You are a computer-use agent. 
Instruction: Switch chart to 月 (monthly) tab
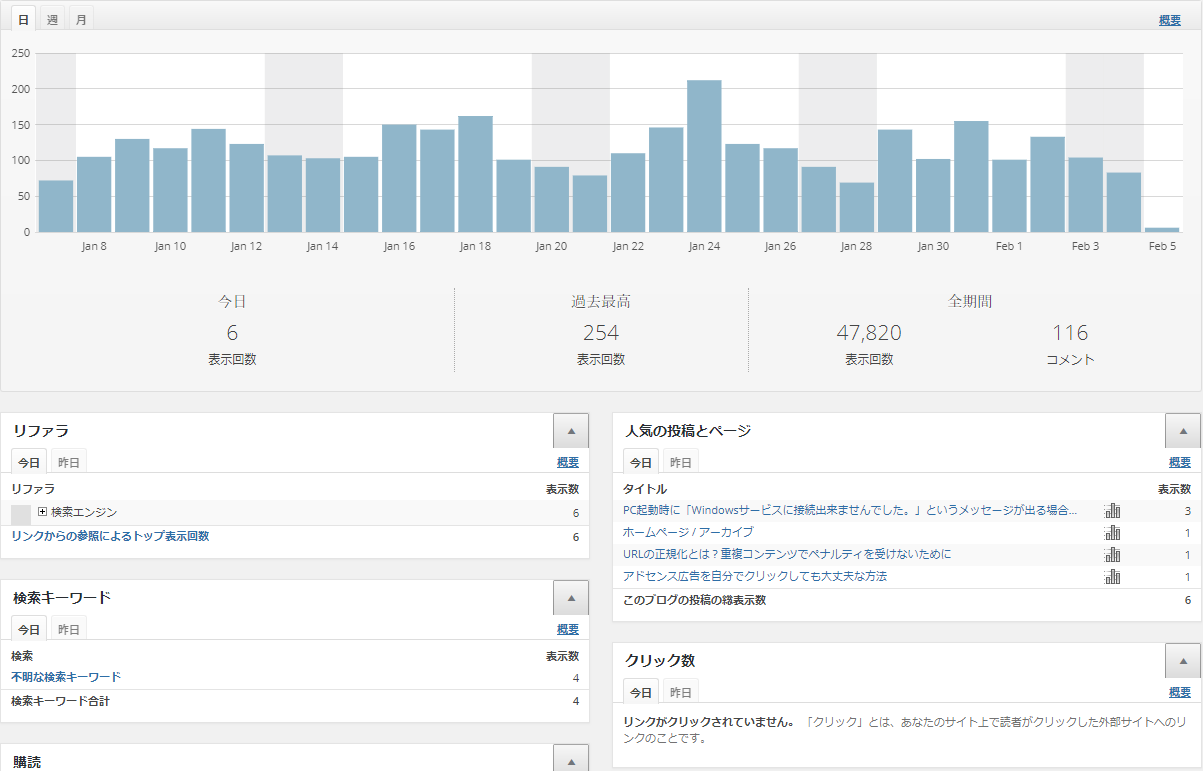81,20
